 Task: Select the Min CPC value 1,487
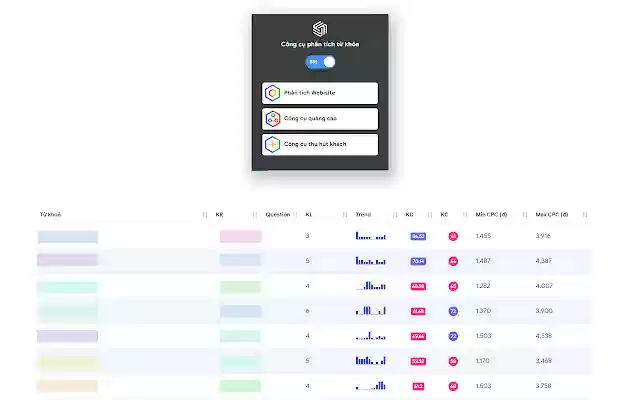click(x=483, y=261)
